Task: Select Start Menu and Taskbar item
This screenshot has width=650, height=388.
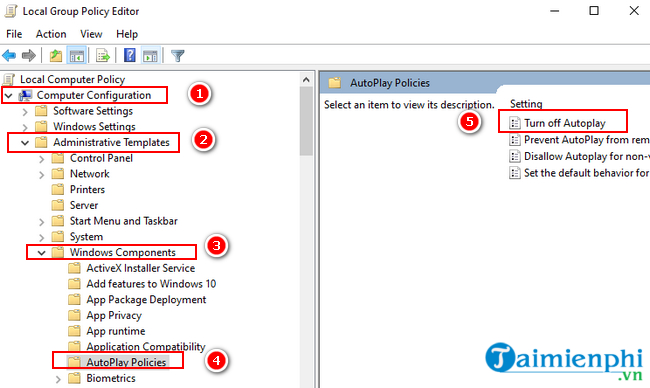Action: coord(124,221)
